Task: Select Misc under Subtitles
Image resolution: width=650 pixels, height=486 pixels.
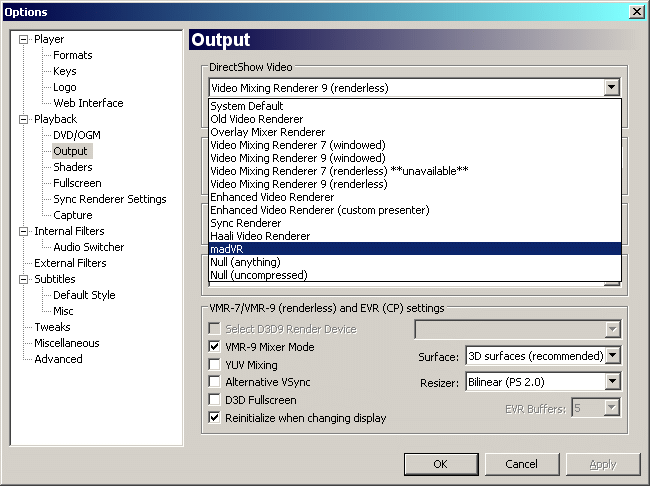Action: (63, 311)
